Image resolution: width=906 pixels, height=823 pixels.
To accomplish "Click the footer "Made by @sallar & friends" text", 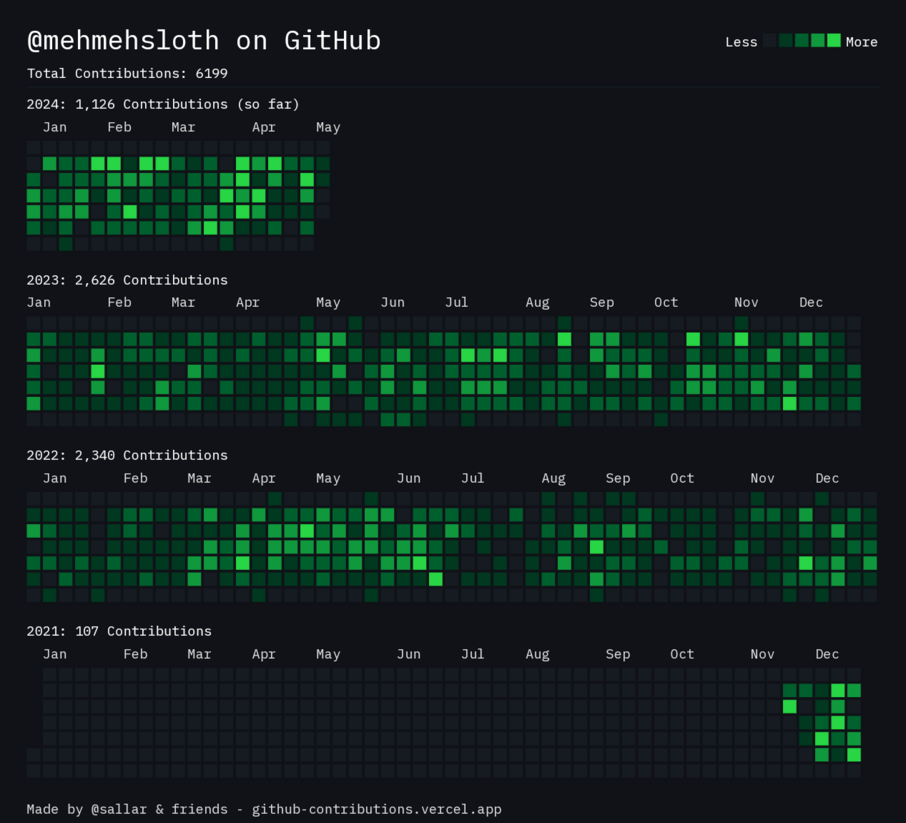I will (x=127, y=809).
